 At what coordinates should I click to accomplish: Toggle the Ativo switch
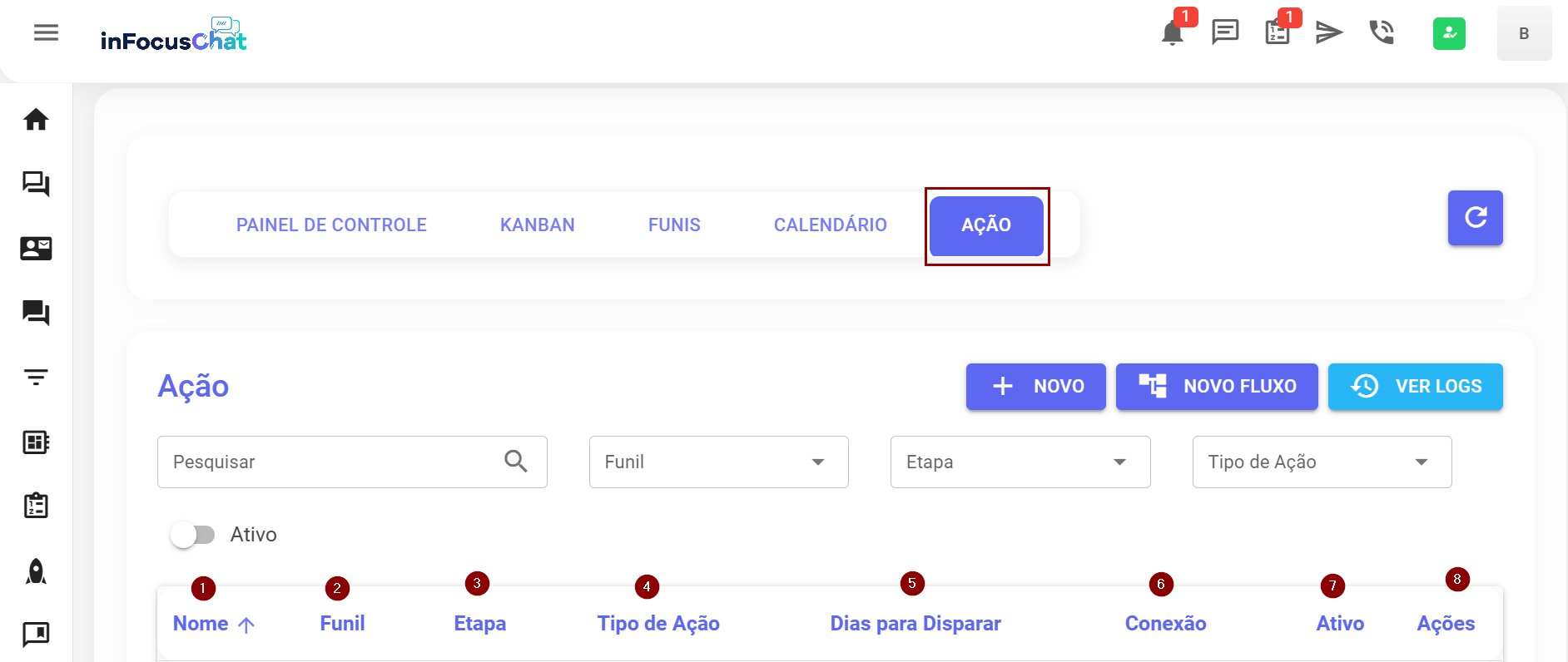pyautogui.click(x=193, y=535)
